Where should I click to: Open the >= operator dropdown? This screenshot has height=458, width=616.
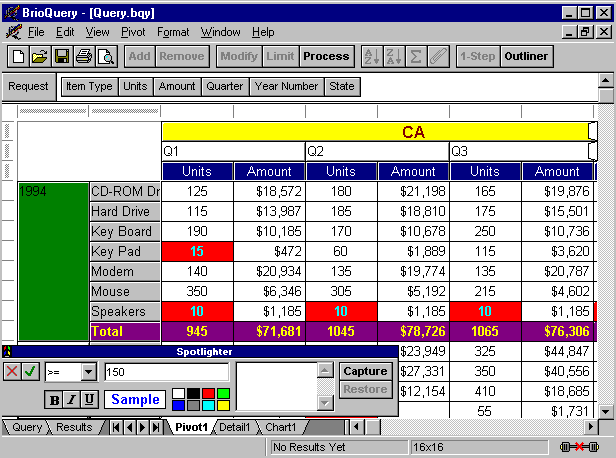89,372
